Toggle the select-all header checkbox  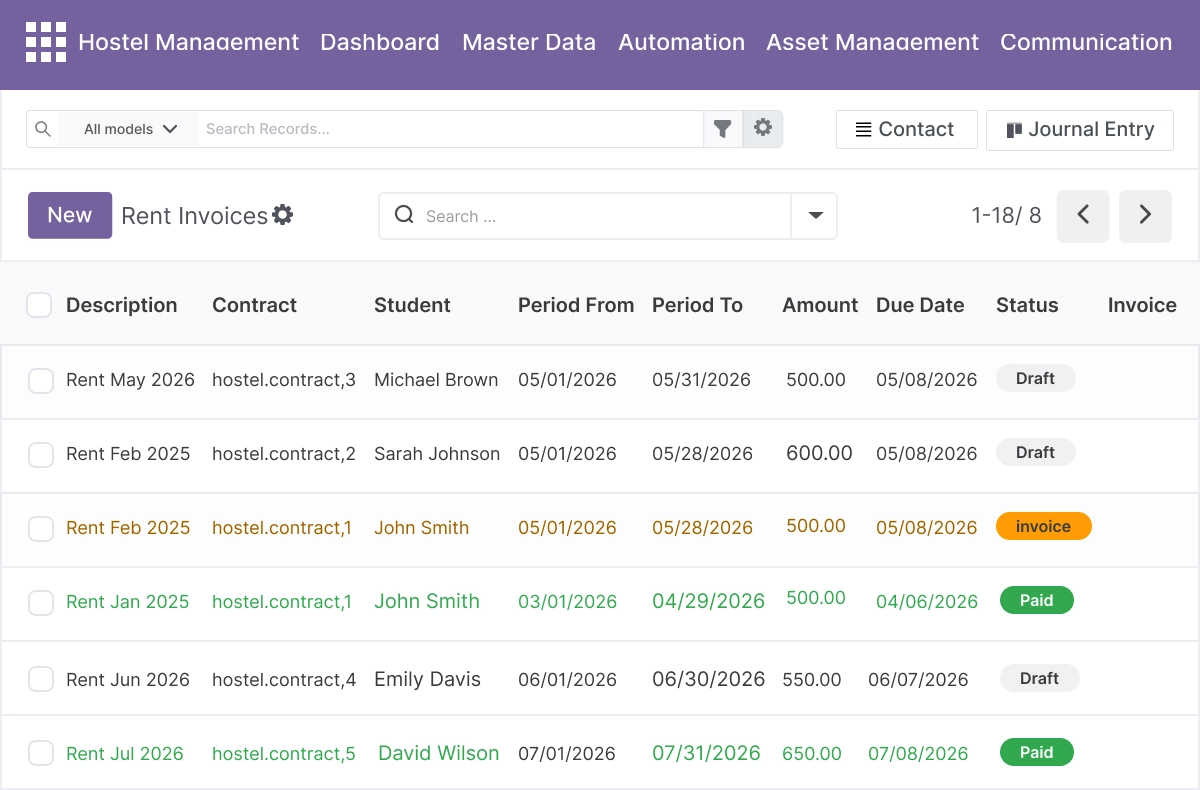(39, 305)
